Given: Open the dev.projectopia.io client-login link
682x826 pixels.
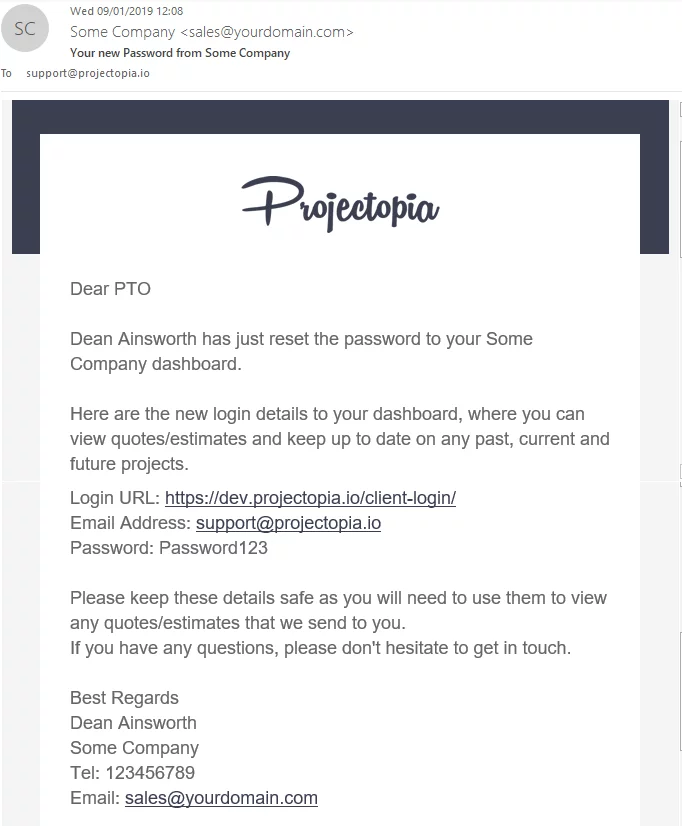Looking at the screenshot, I should tap(310, 498).
